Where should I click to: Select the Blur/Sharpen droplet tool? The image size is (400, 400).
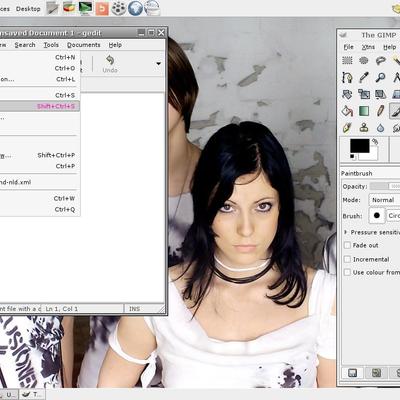(x=380, y=128)
